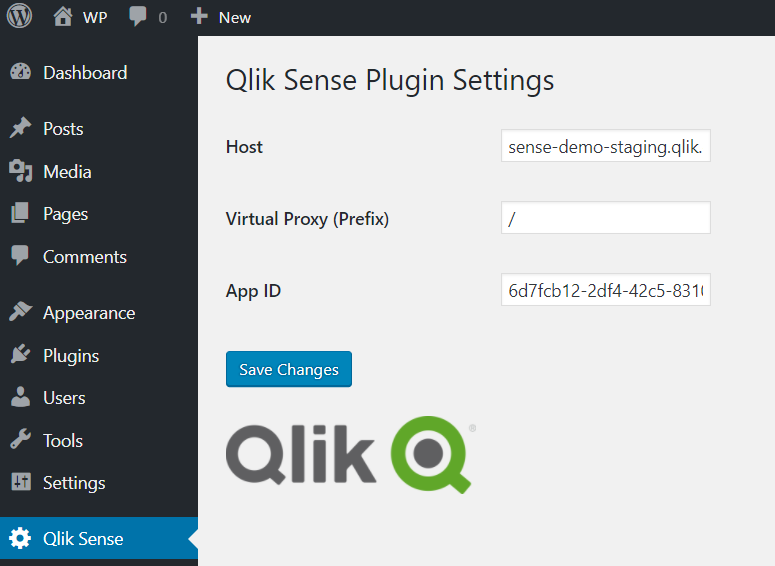This screenshot has width=775, height=566.
Task: Click the Posts pushpin icon
Action: pos(20,128)
